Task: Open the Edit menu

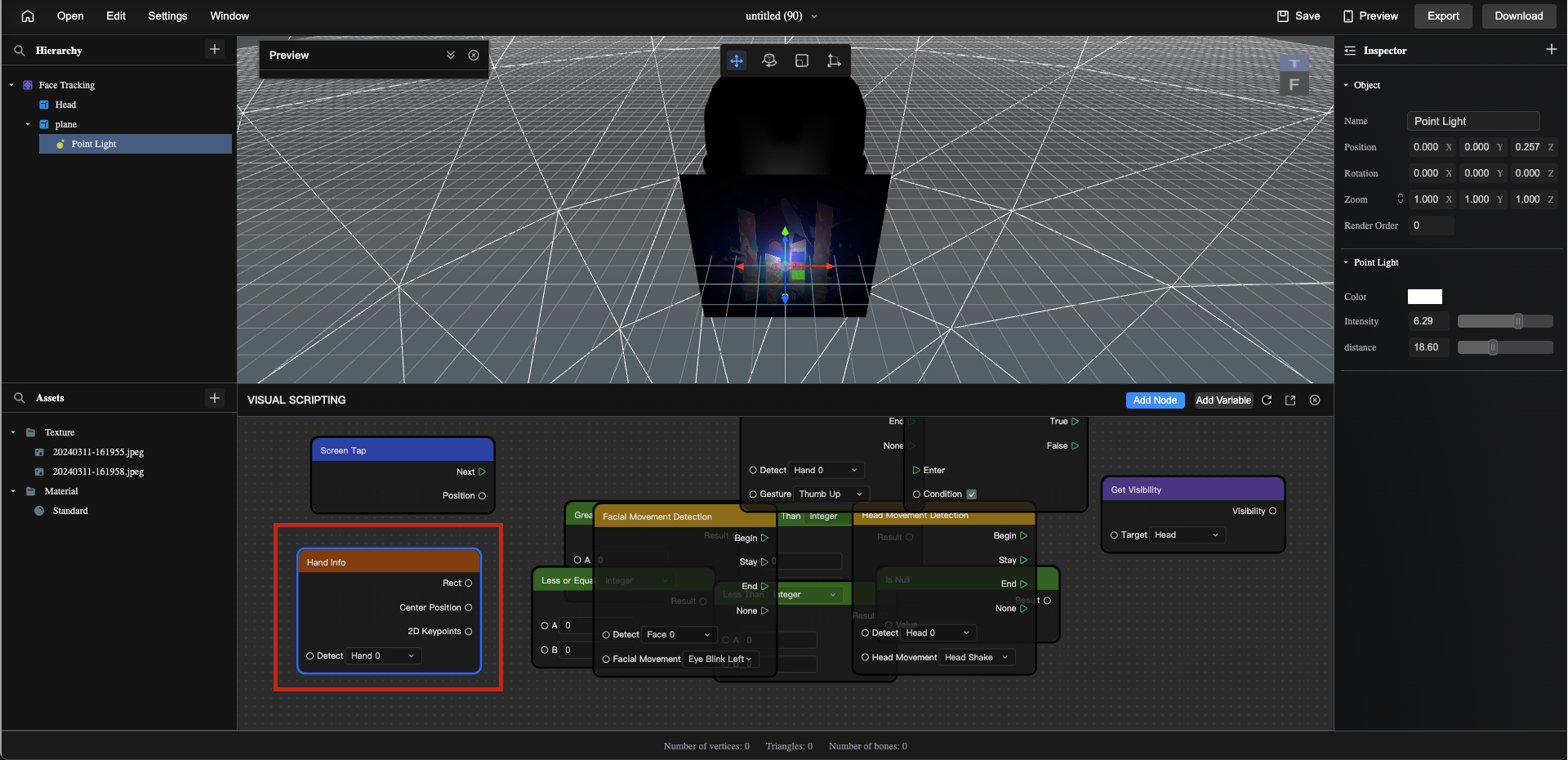Action: pos(116,16)
